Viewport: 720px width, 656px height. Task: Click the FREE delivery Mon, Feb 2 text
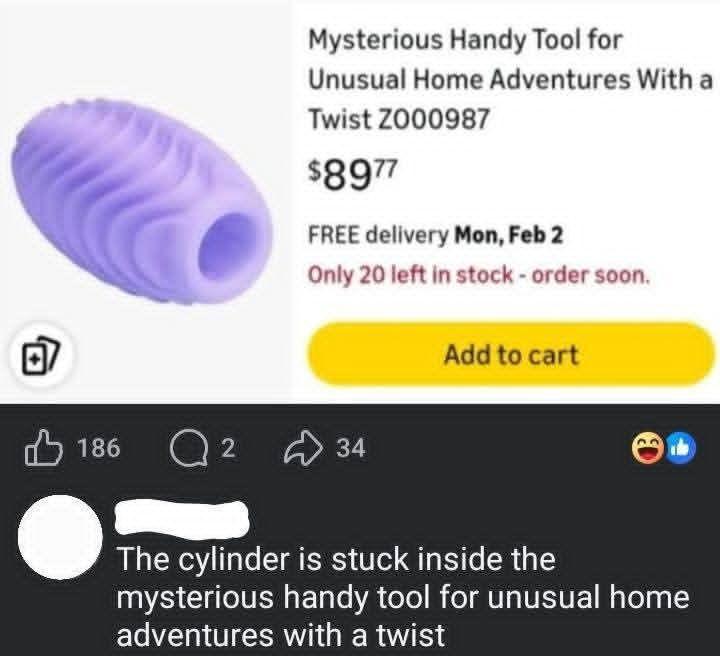[x=435, y=235]
